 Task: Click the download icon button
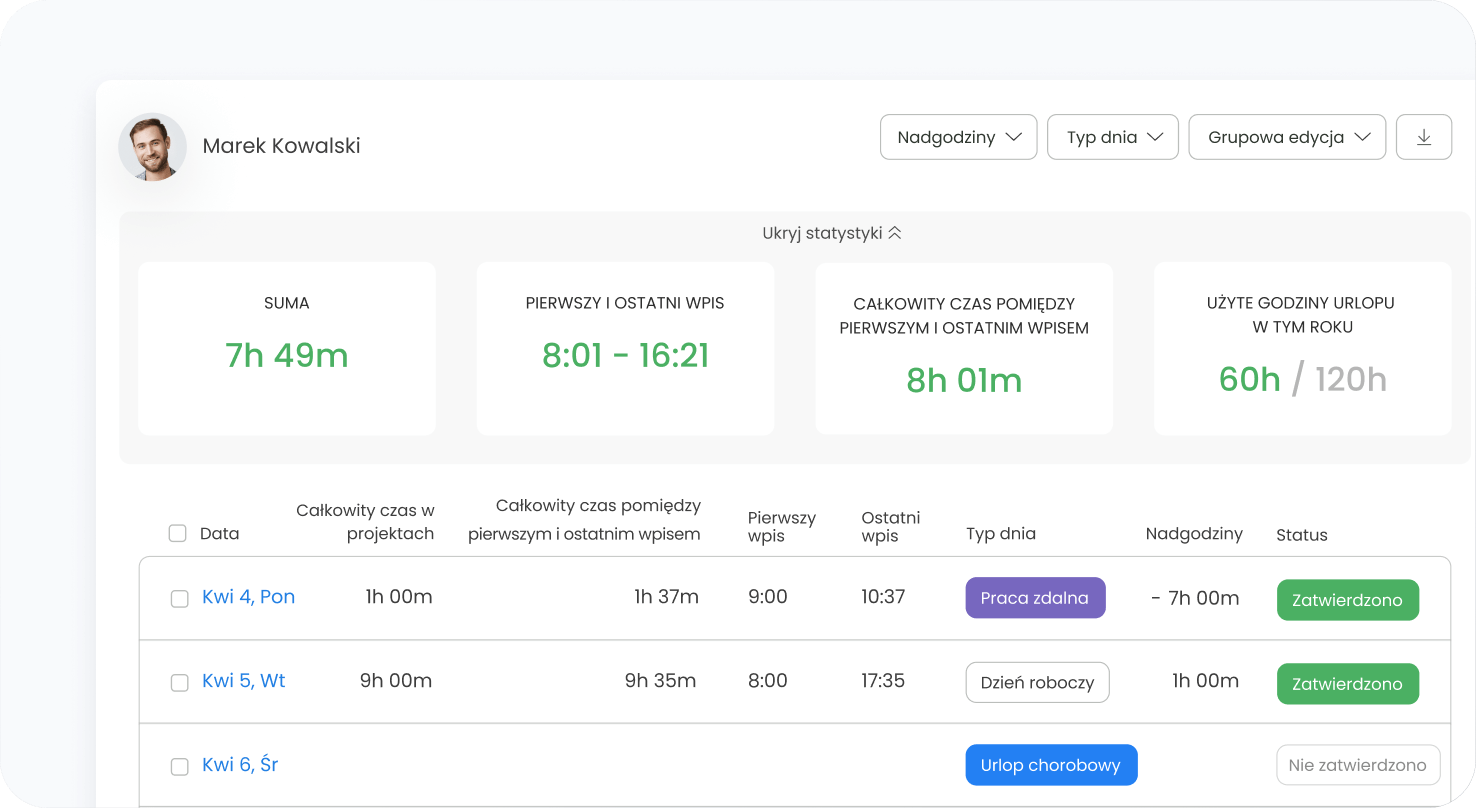click(x=1424, y=137)
